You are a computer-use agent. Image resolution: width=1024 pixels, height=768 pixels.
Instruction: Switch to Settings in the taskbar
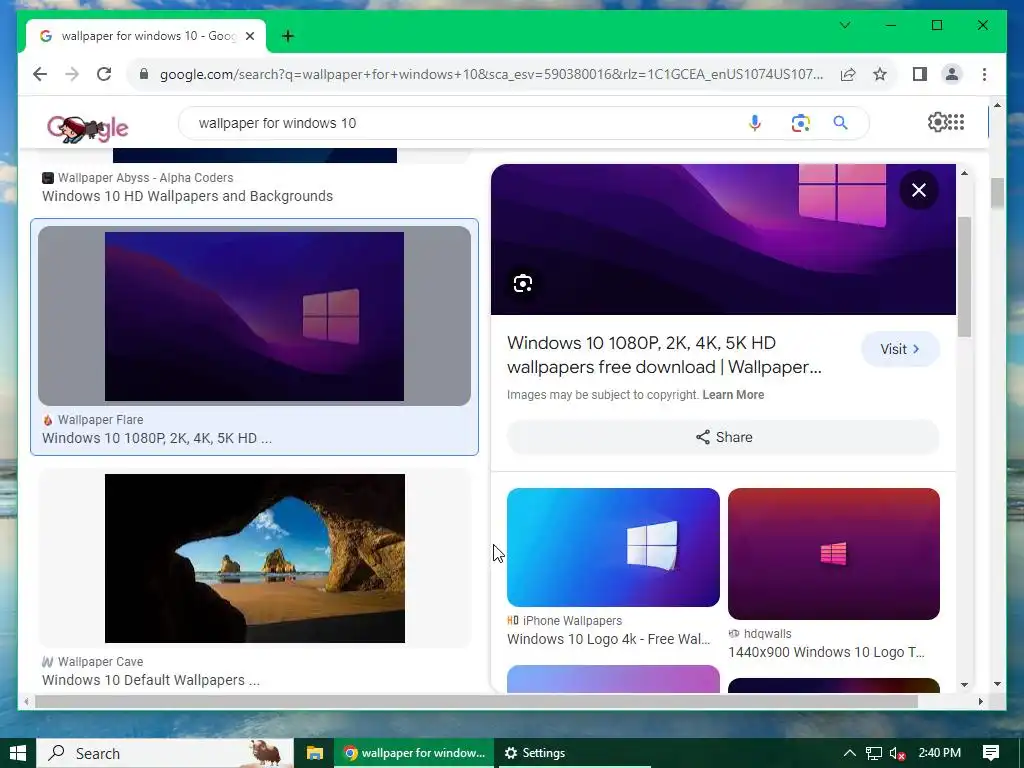536,753
